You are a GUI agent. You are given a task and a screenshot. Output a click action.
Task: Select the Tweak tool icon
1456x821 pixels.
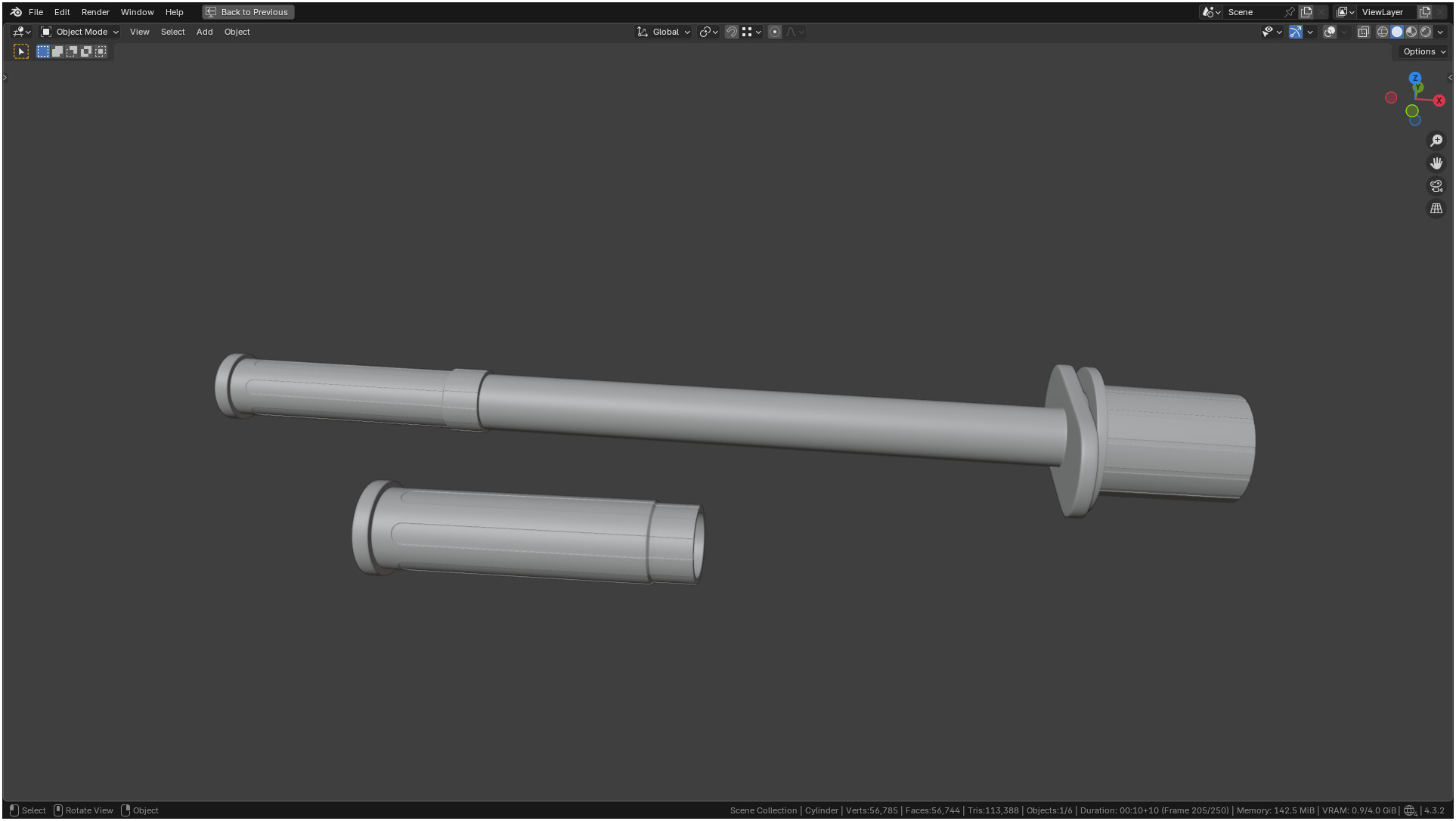coord(21,51)
